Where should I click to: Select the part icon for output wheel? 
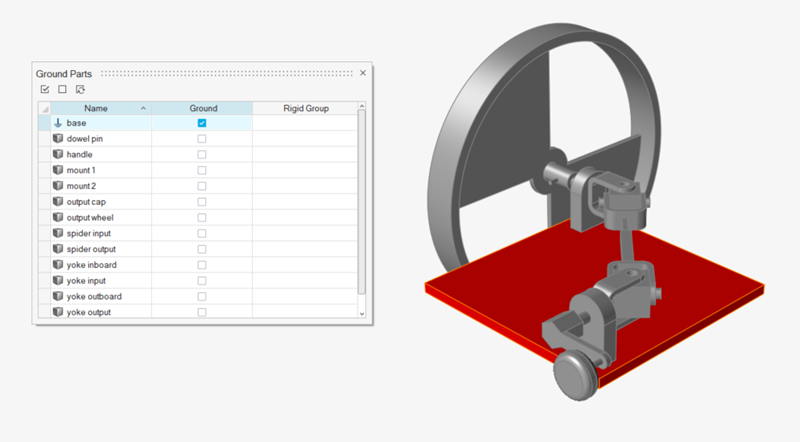[x=57, y=218]
